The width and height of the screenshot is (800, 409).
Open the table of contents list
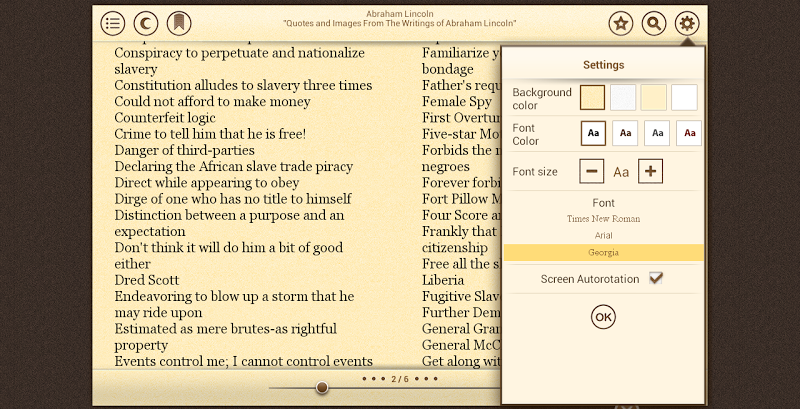coord(114,22)
